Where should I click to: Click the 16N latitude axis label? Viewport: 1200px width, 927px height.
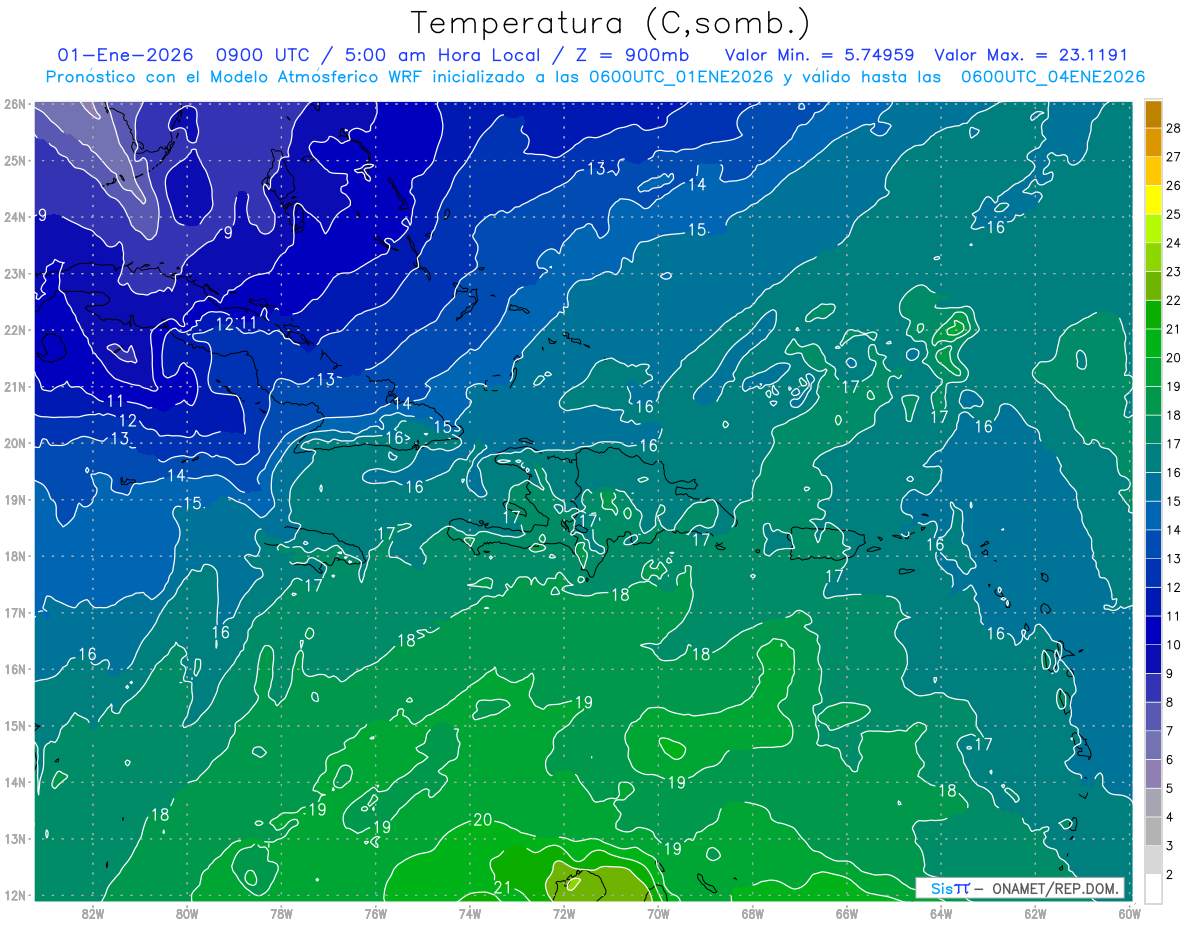coord(14,669)
